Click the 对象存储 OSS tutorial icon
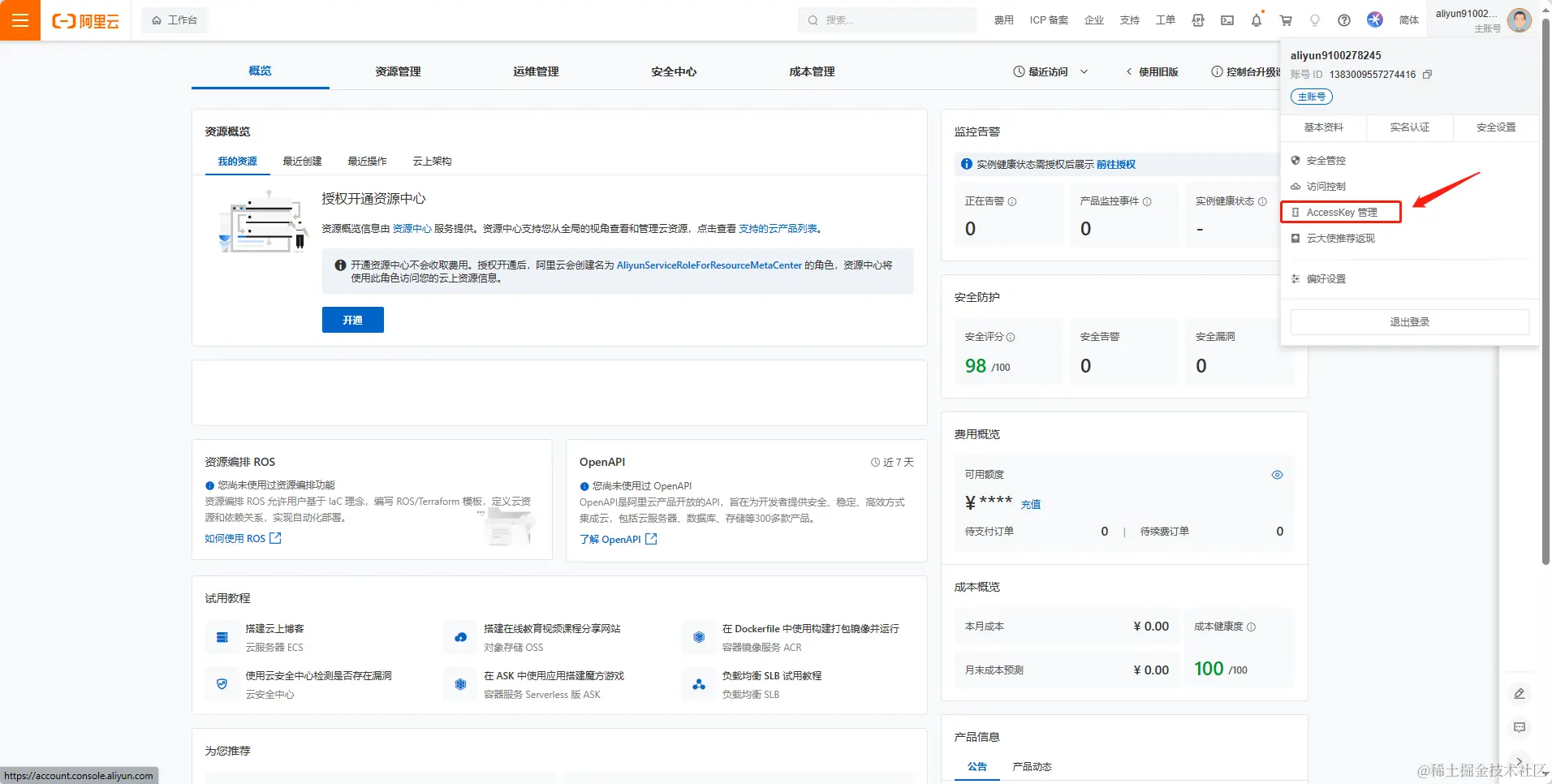The height and width of the screenshot is (784, 1552). (460, 637)
